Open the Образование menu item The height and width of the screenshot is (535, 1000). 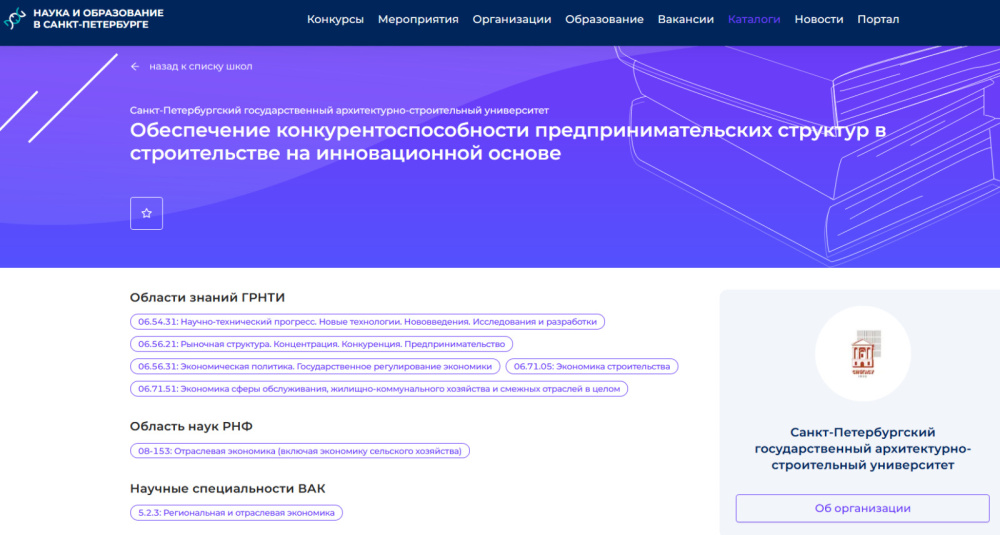[x=604, y=19]
